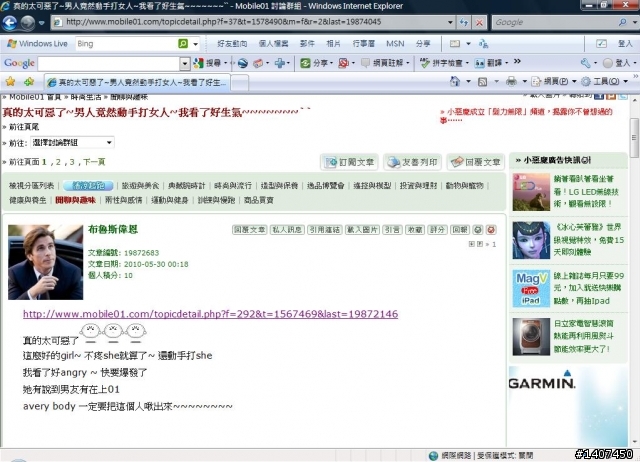Click the 引用連結 button on the post
The image size is (640, 462).
pyautogui.click(x=324, y=230)
